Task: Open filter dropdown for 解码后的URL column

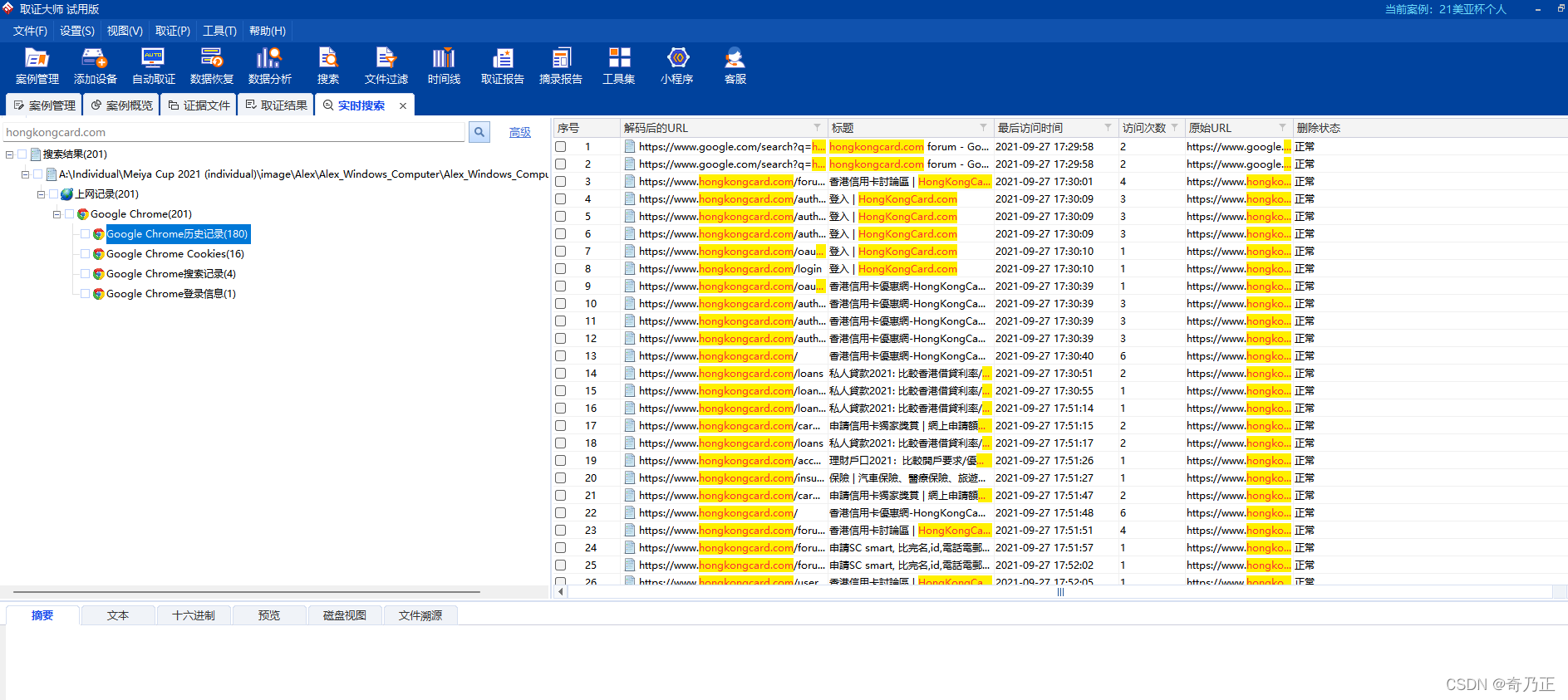Action: (818, 127)
